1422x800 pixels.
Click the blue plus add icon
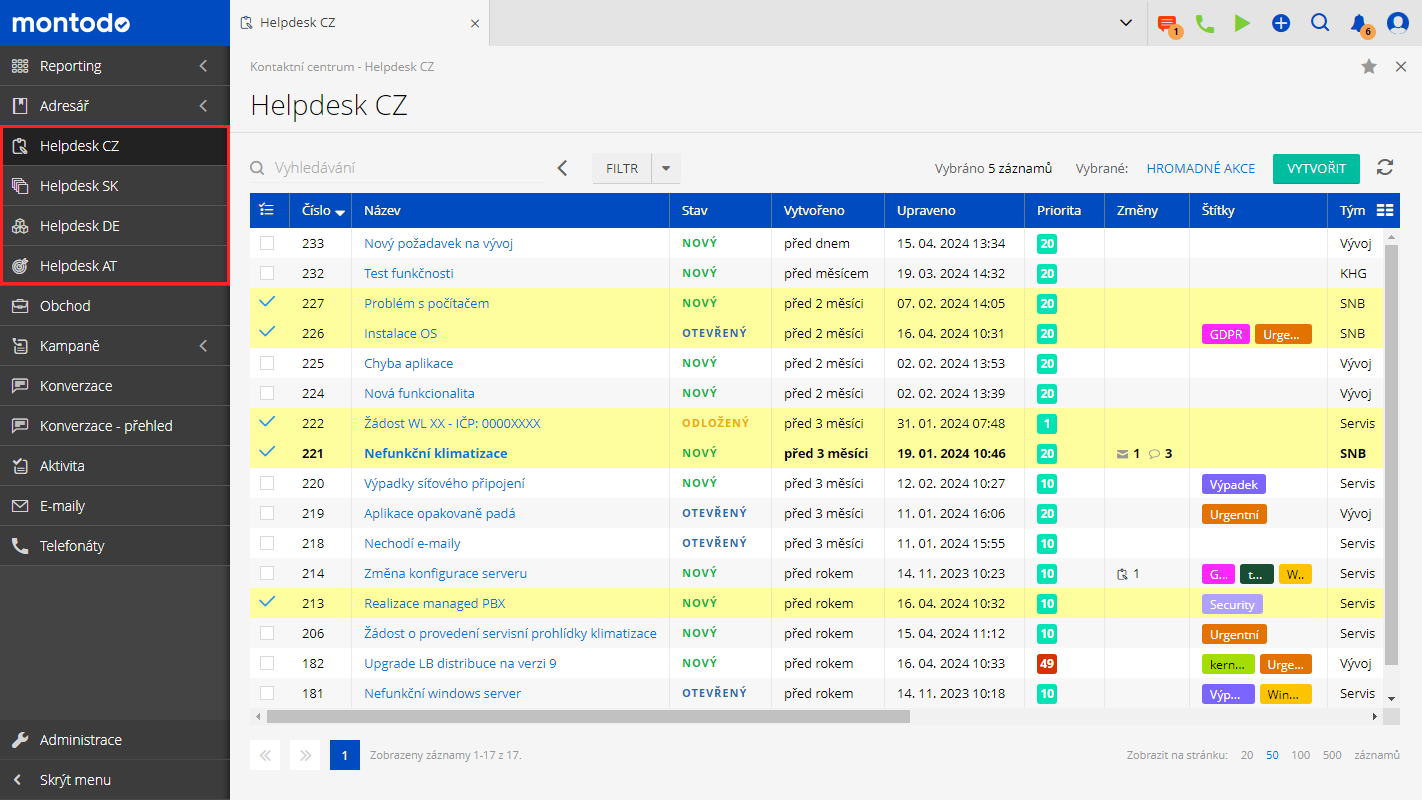tap(1281, 23)
